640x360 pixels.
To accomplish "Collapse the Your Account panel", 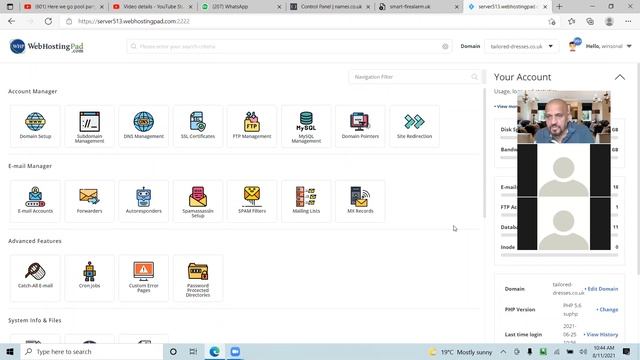I will [620, 77].
